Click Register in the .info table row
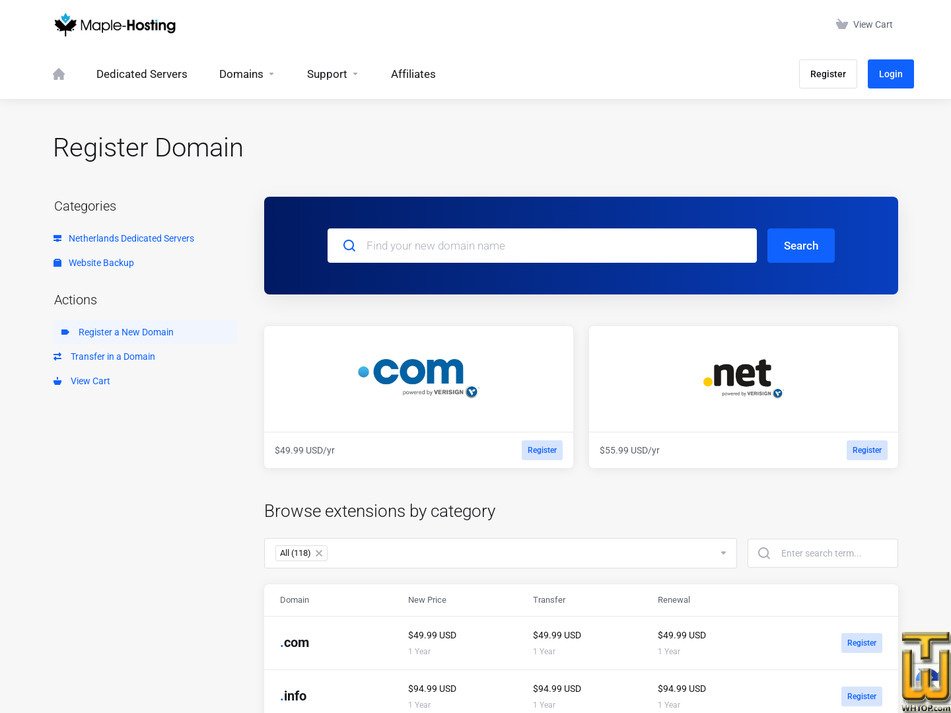 pos(861,696)
